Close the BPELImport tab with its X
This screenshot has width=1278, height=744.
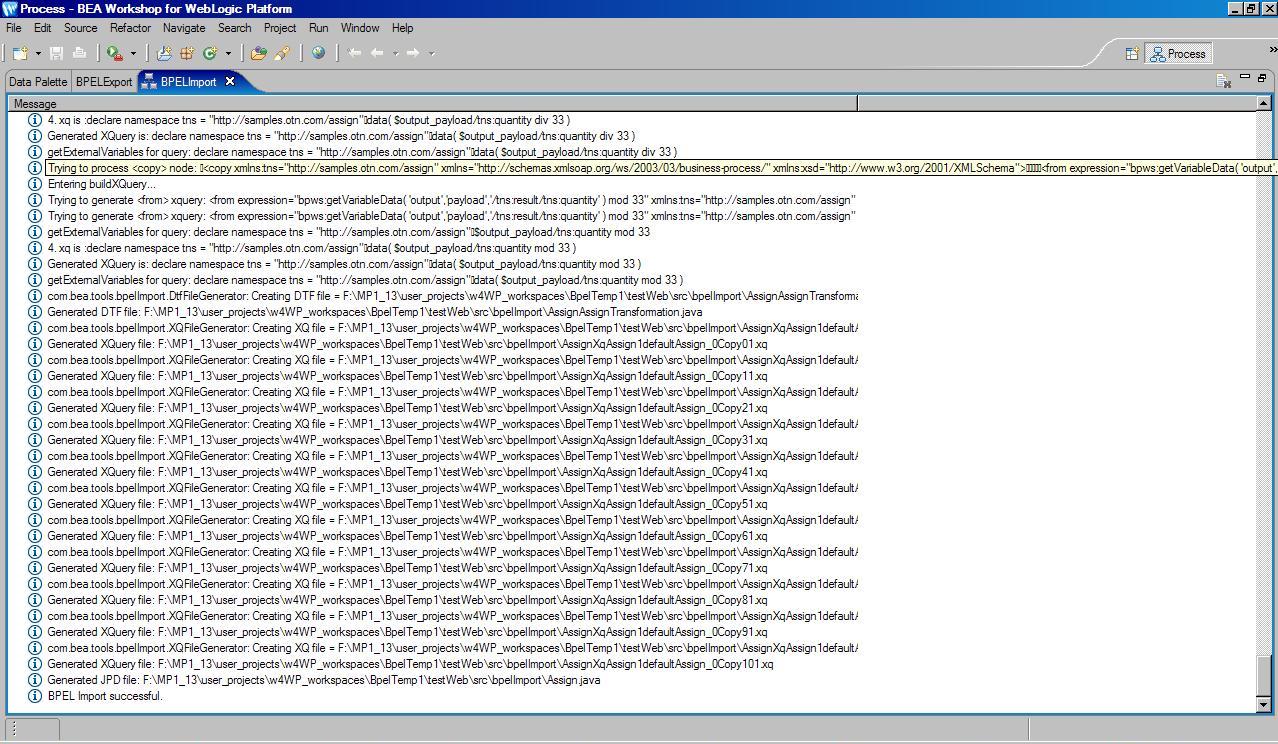[229, 82]
